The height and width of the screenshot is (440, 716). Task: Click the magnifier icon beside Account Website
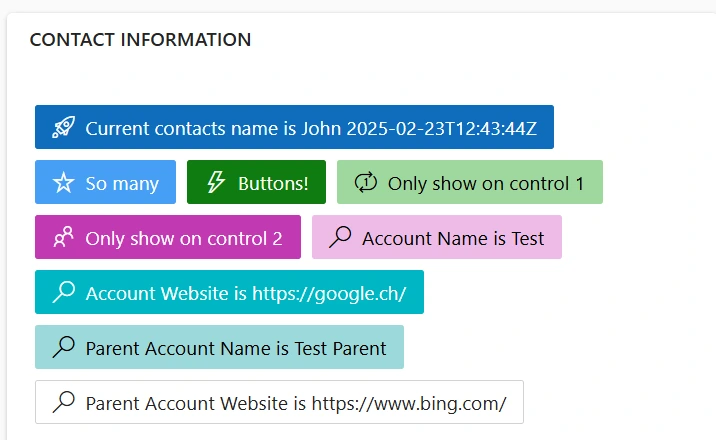point(63,293)
